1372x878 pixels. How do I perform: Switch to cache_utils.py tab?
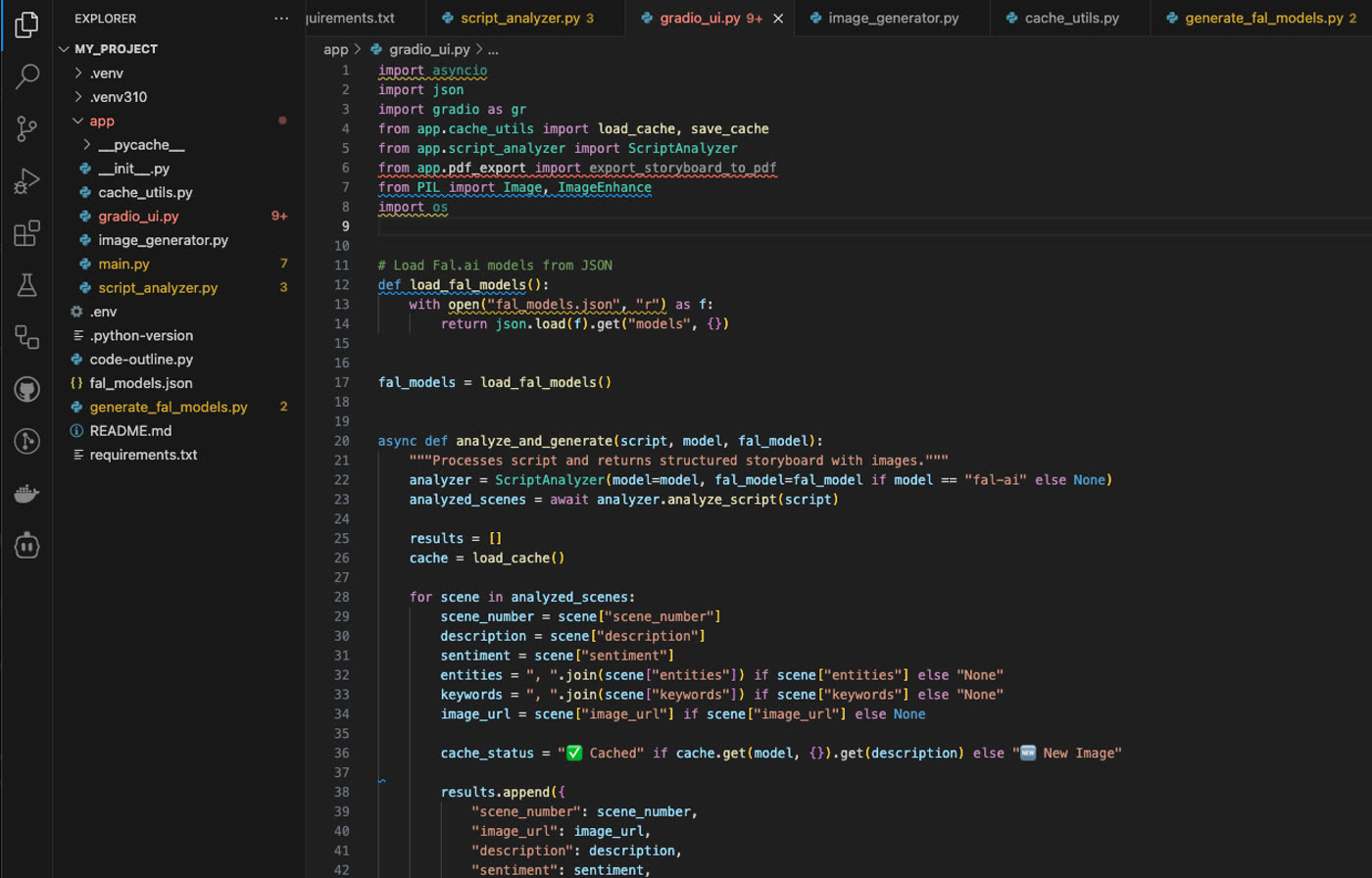[1070, 19]
